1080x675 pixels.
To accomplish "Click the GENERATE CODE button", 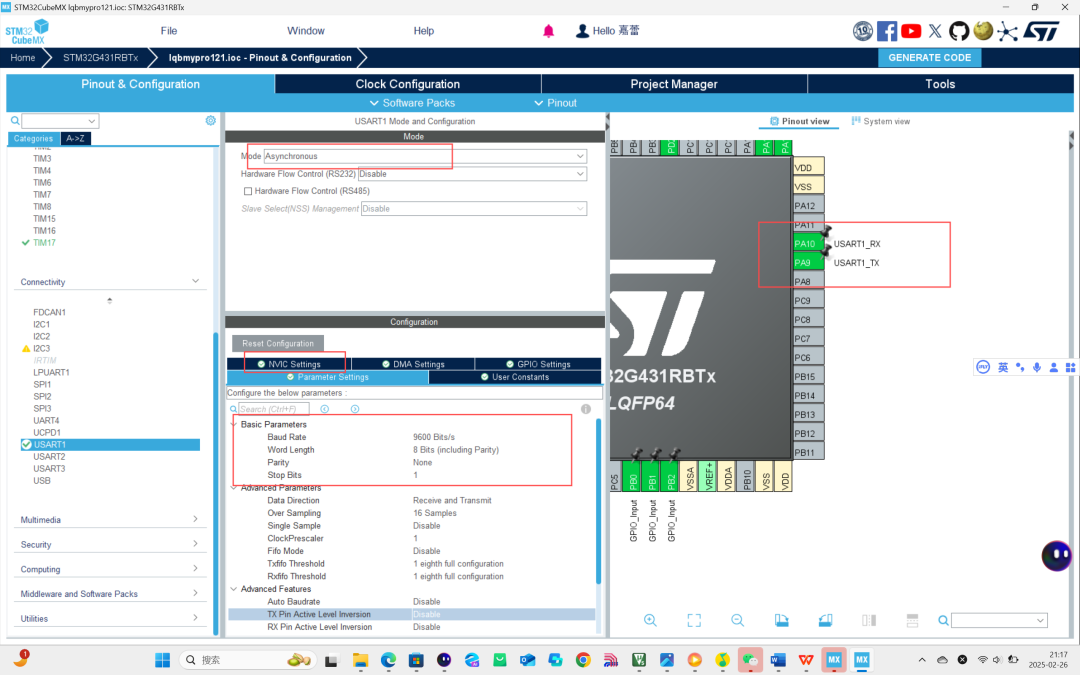I will (929, 58).
